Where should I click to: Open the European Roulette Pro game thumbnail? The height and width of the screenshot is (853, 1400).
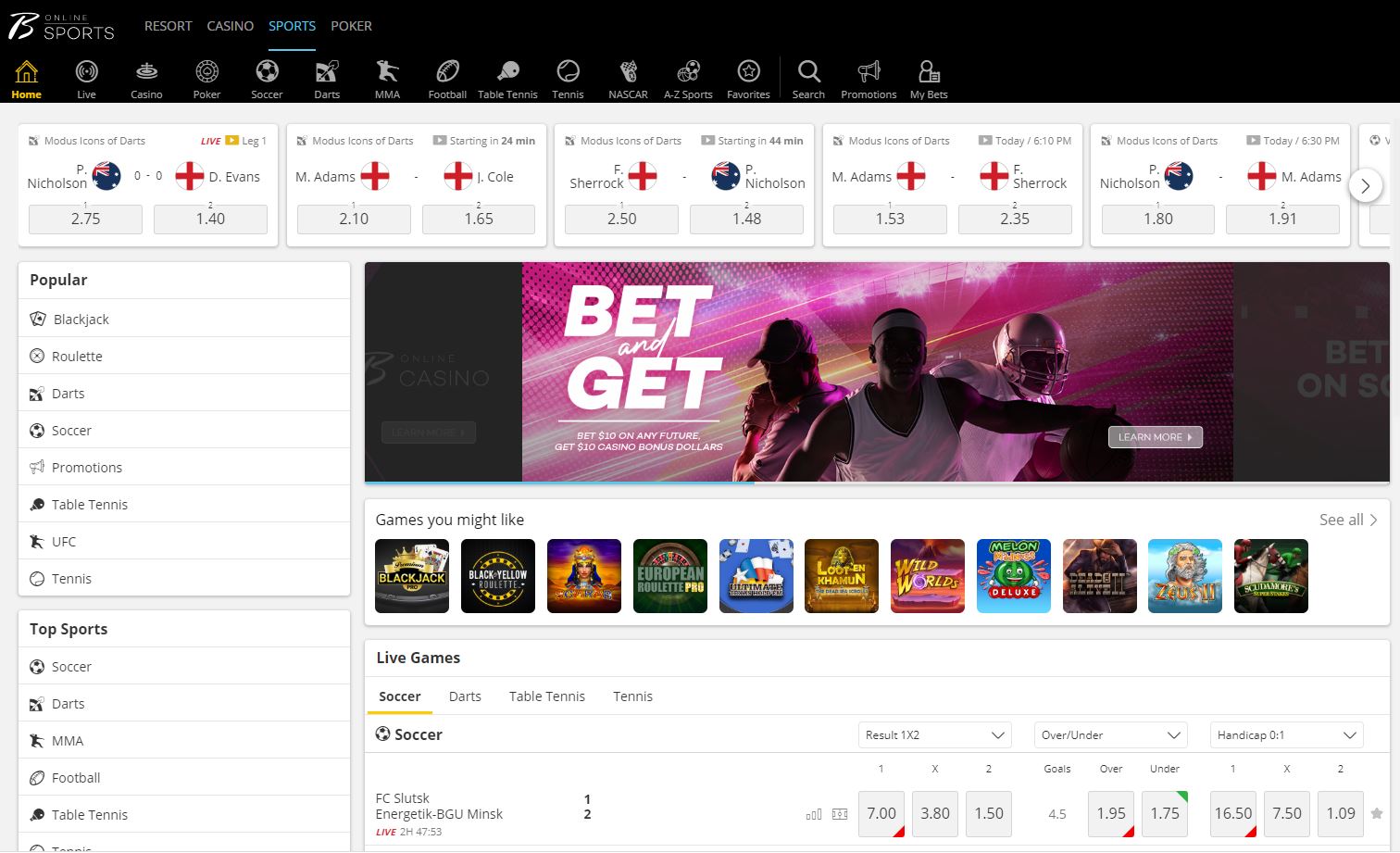670,576
